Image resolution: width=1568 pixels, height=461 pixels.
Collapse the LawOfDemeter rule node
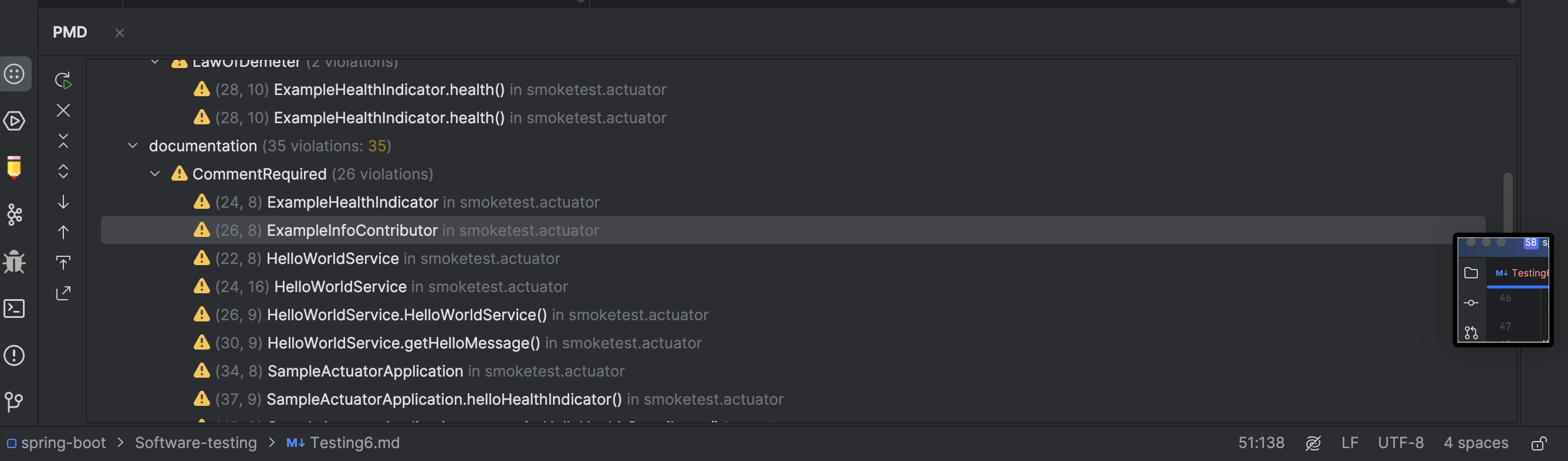(156, 63)
